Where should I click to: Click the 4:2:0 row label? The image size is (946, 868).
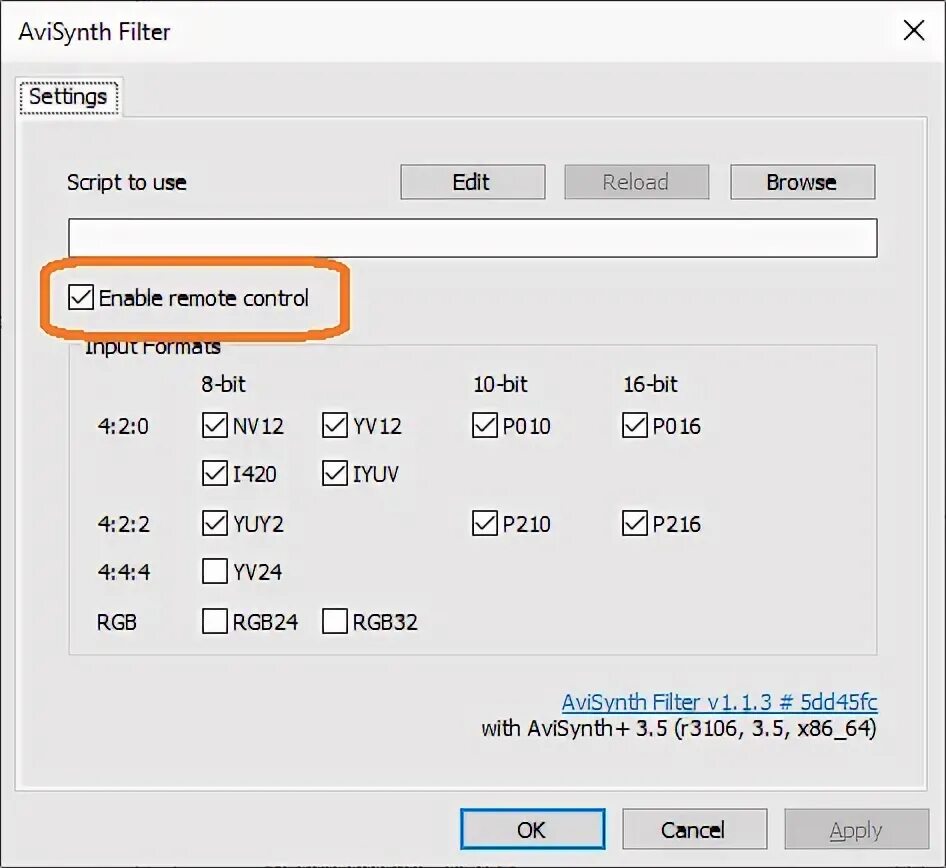pyautogui.click(x=123, y=426)
